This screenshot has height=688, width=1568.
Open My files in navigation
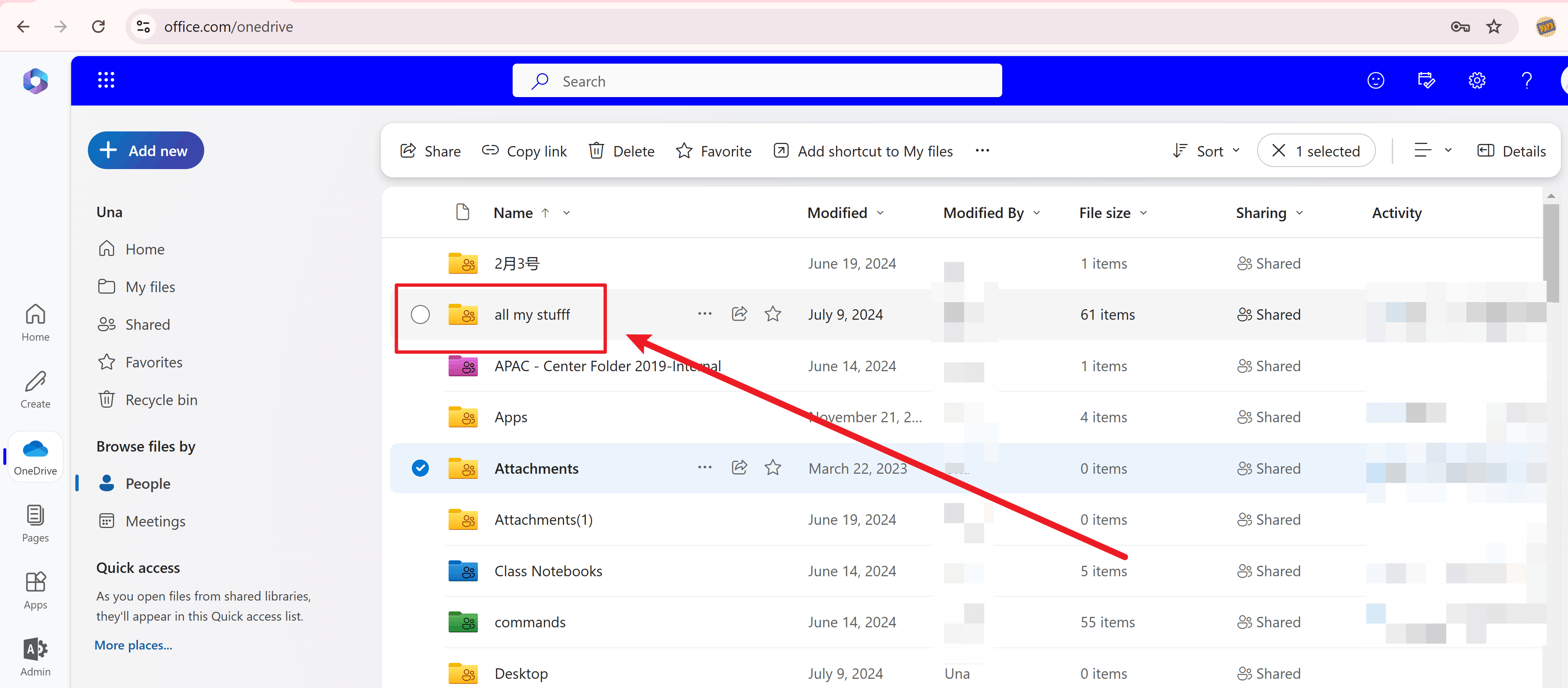coord(136,287)
